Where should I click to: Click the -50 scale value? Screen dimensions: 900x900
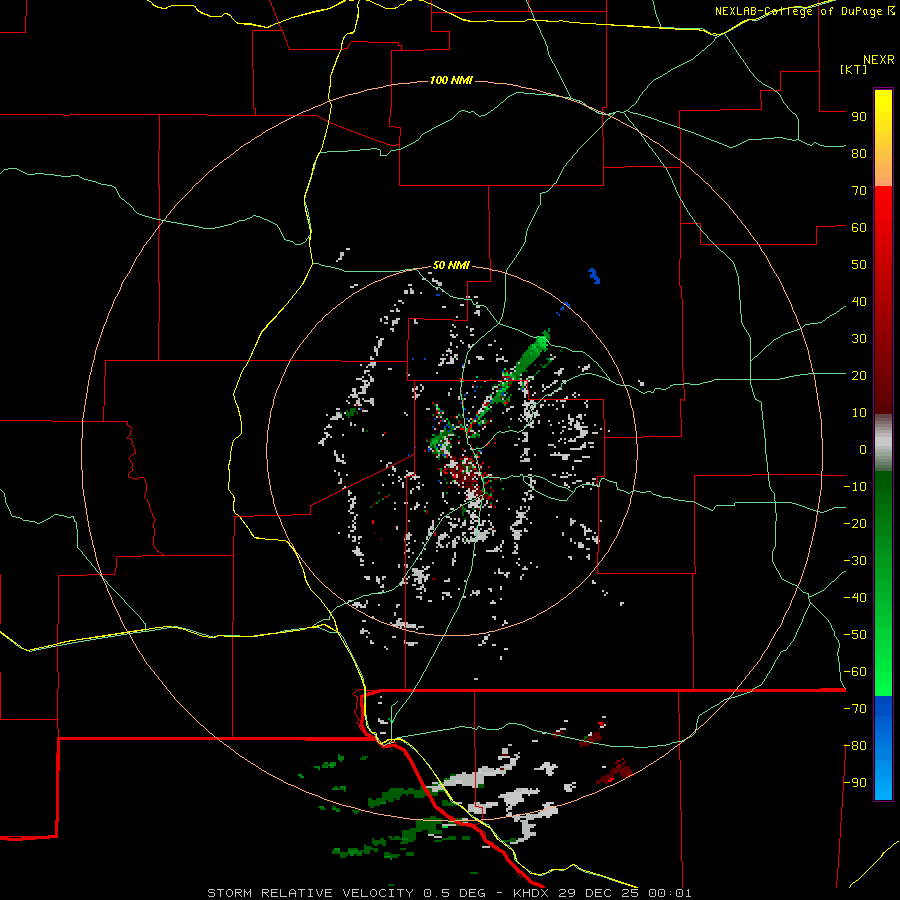[x=855, y=635]
